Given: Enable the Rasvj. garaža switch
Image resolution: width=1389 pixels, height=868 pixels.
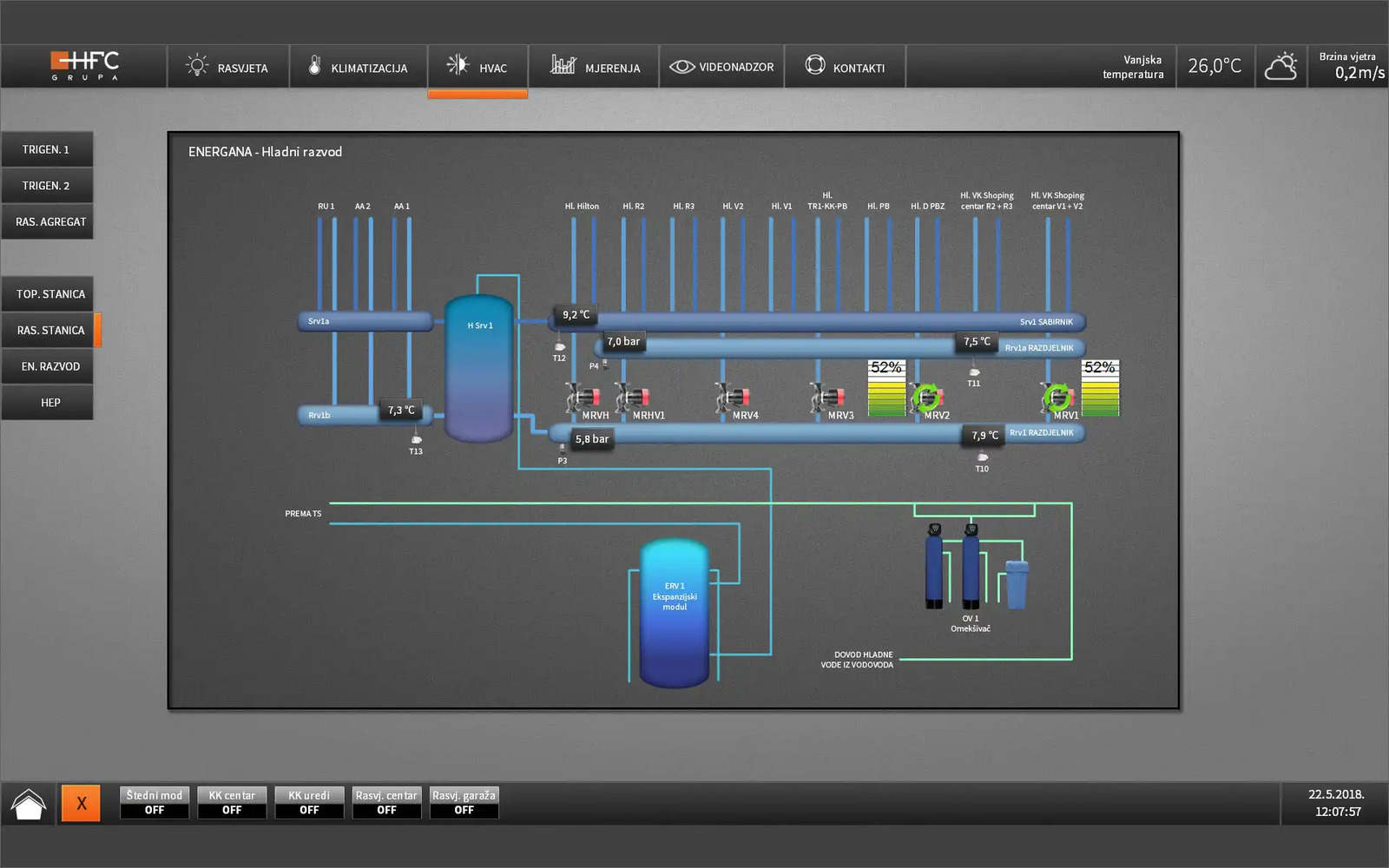Looking at the screenshot, I should 464,803.
